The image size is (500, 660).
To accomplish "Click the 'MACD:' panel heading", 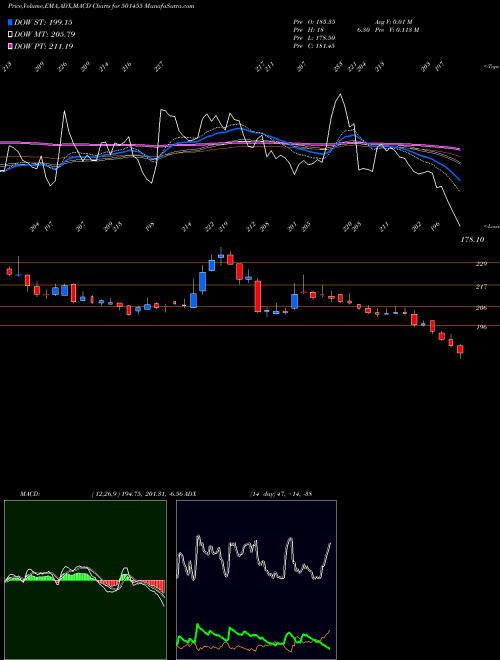I will tap(30, 493).
